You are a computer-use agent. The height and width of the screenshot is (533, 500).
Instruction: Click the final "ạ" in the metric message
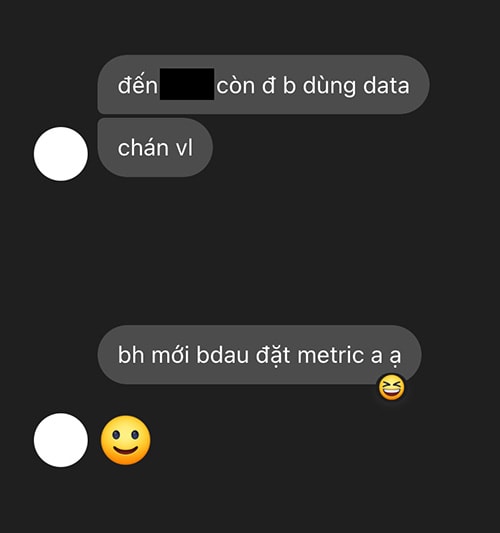click(395, 358)
